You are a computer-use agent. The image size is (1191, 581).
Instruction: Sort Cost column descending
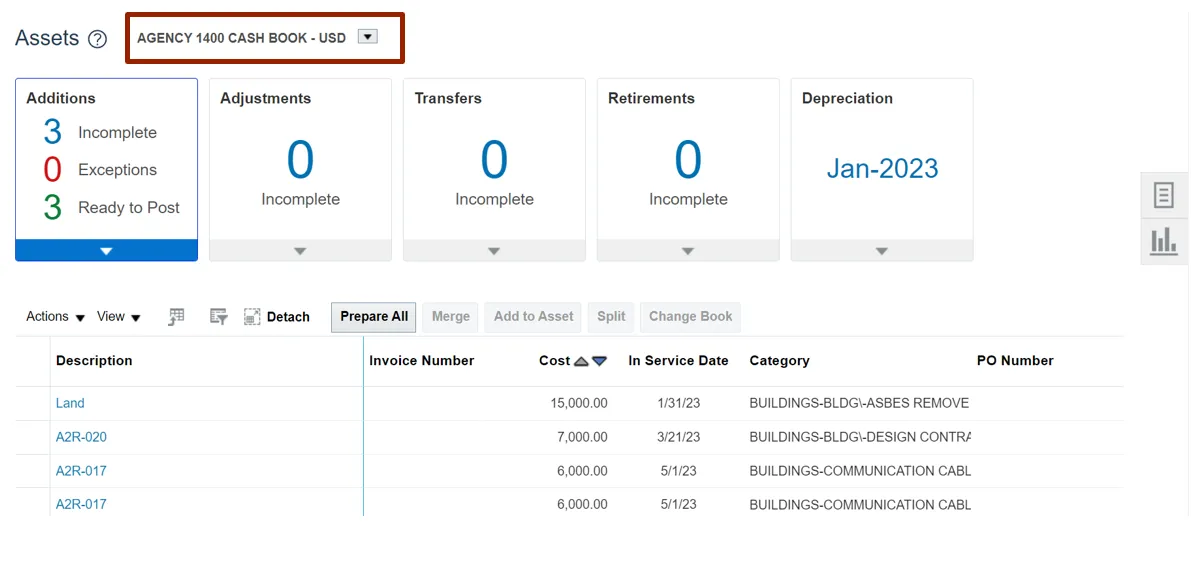tap(599, 361)
